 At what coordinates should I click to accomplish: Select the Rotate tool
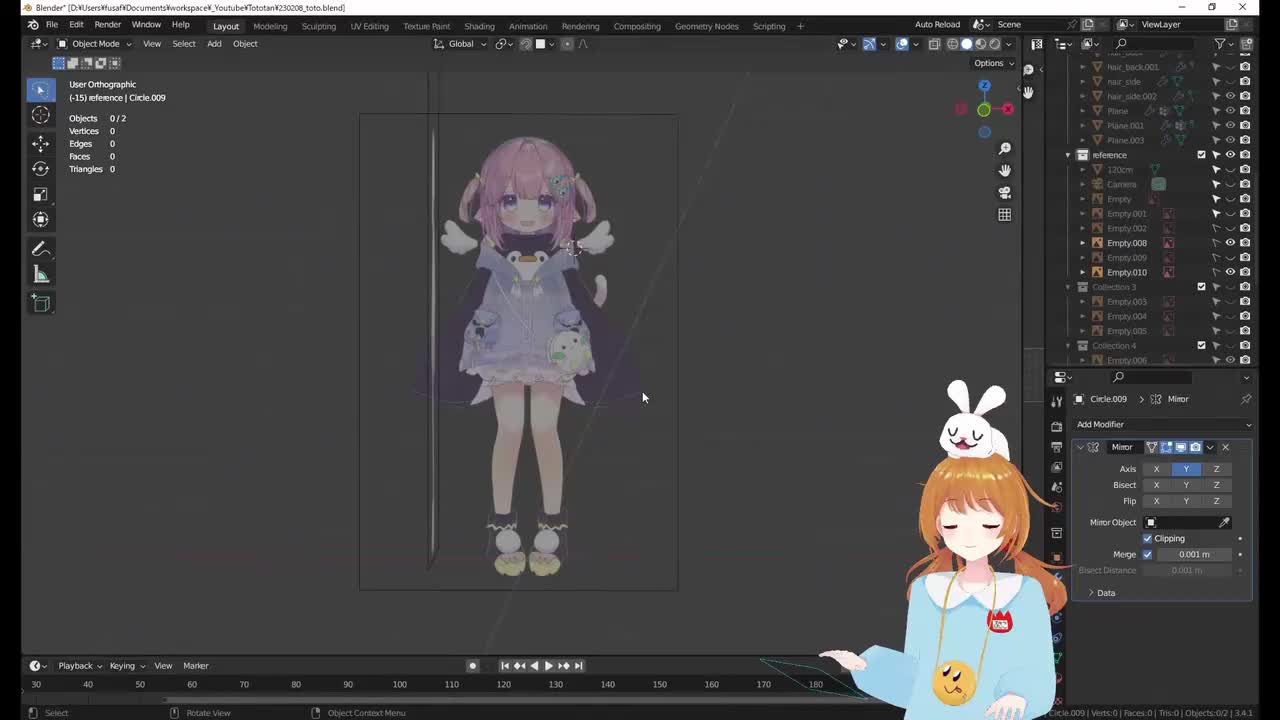[40, 168]
